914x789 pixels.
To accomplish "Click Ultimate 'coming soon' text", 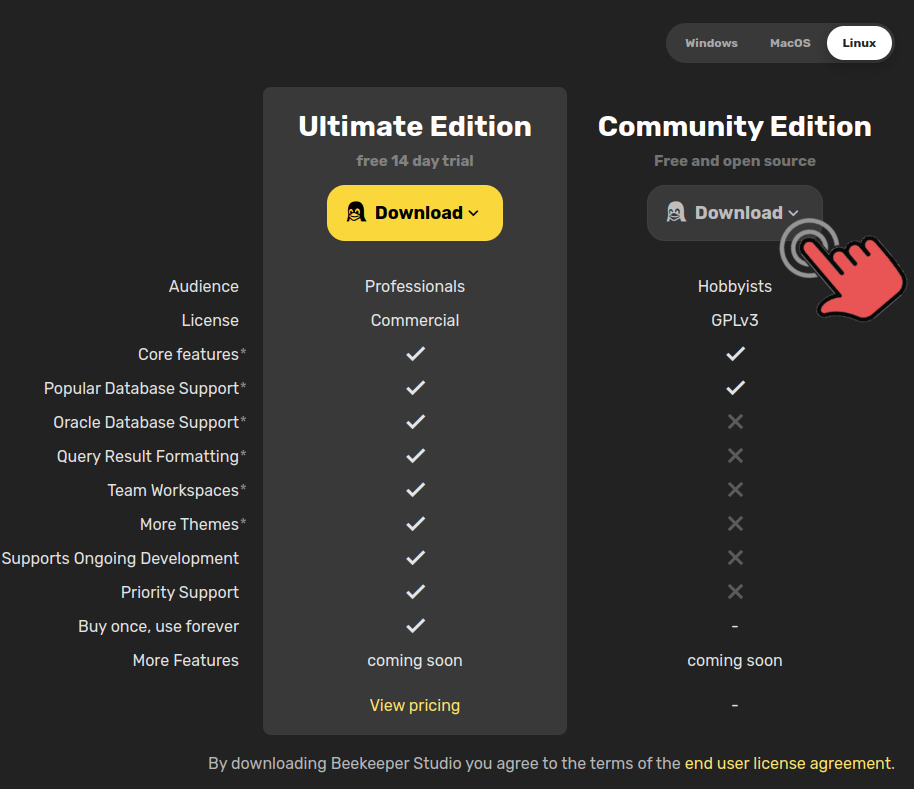I will click(x=414, y=660).
